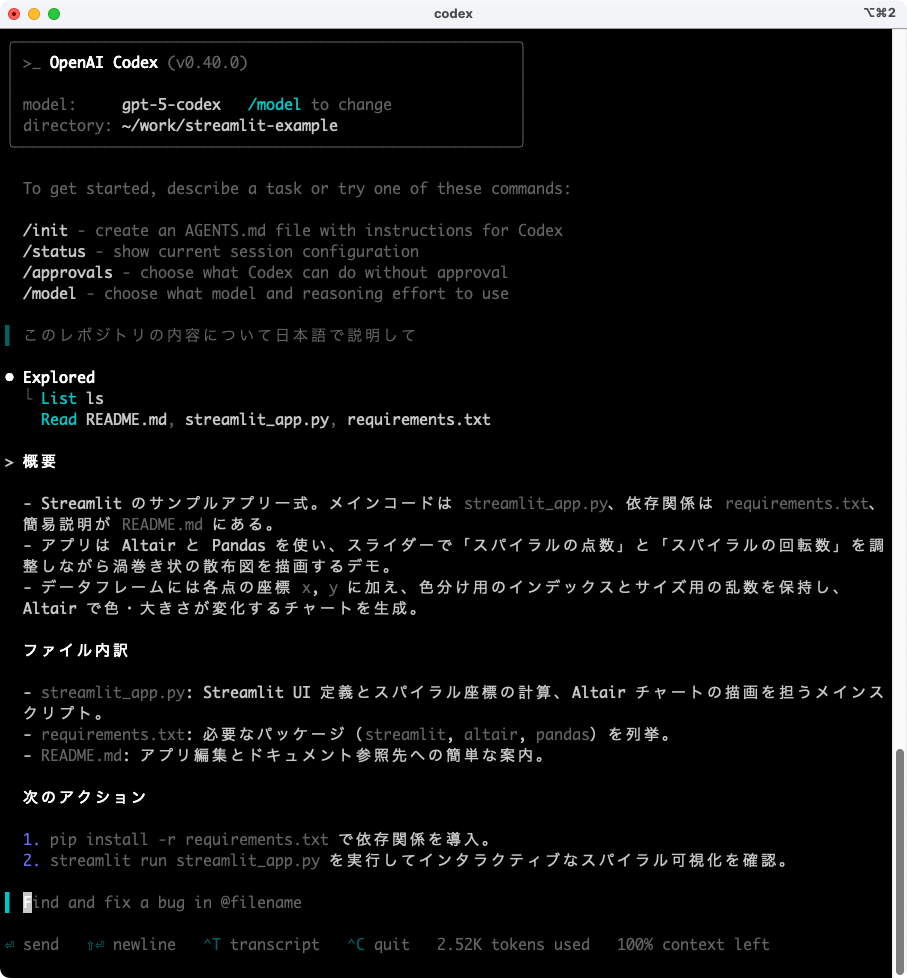Click 'streamlit_app.py:' in the file breakdown list
This screenshot has height=978, width=907.
117,692
